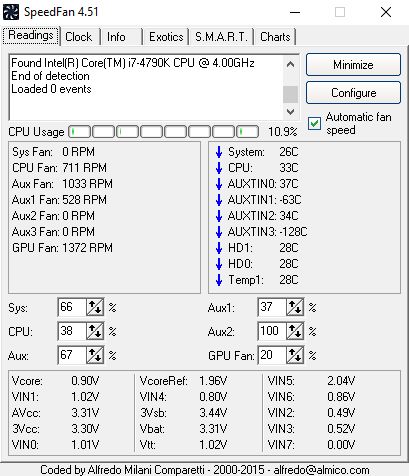Click the arrow icon beside AUXTIN2 reading

point(219,216)
